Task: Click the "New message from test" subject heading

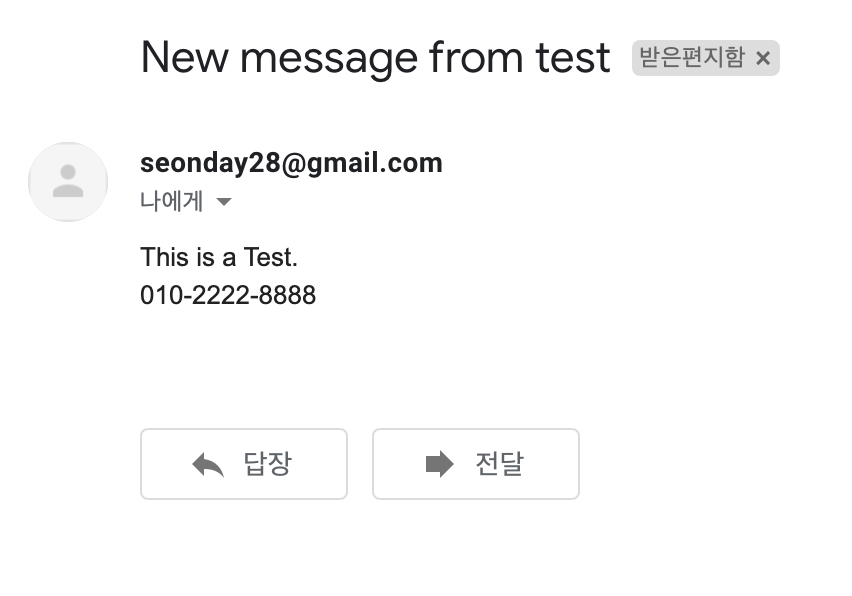Action: coord(375,58)
